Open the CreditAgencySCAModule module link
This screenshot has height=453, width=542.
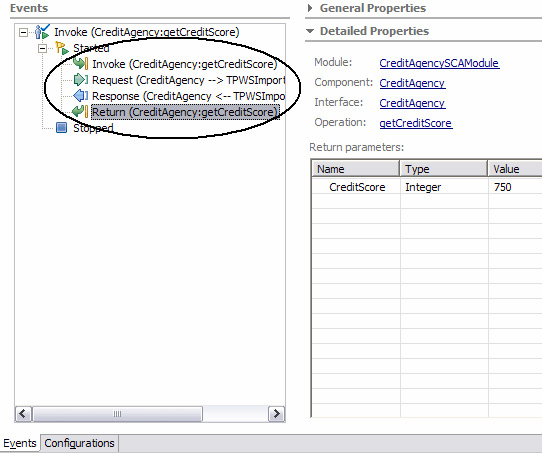coord(439,63)
